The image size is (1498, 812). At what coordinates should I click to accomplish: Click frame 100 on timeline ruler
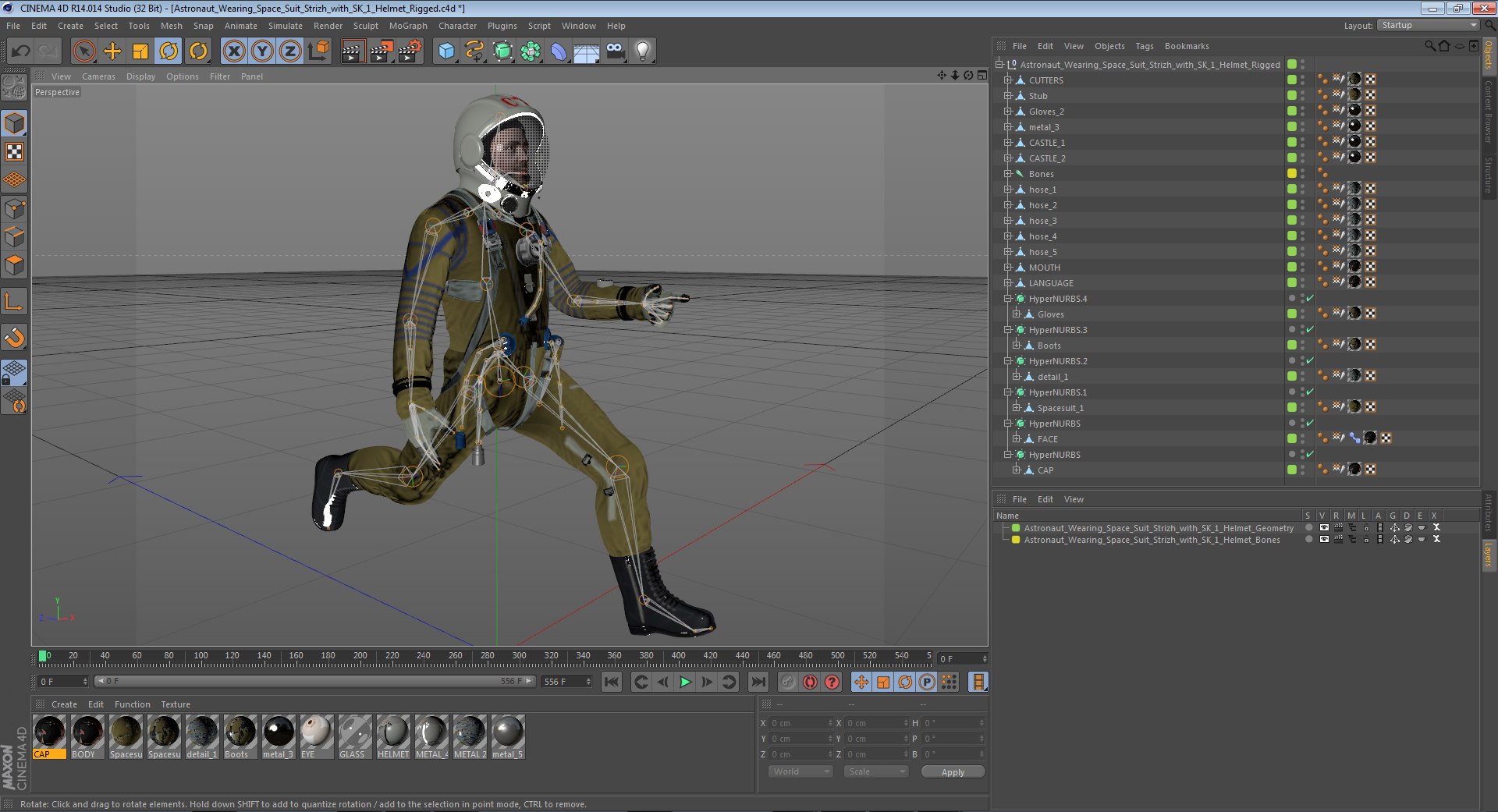(x=201, y=656)
